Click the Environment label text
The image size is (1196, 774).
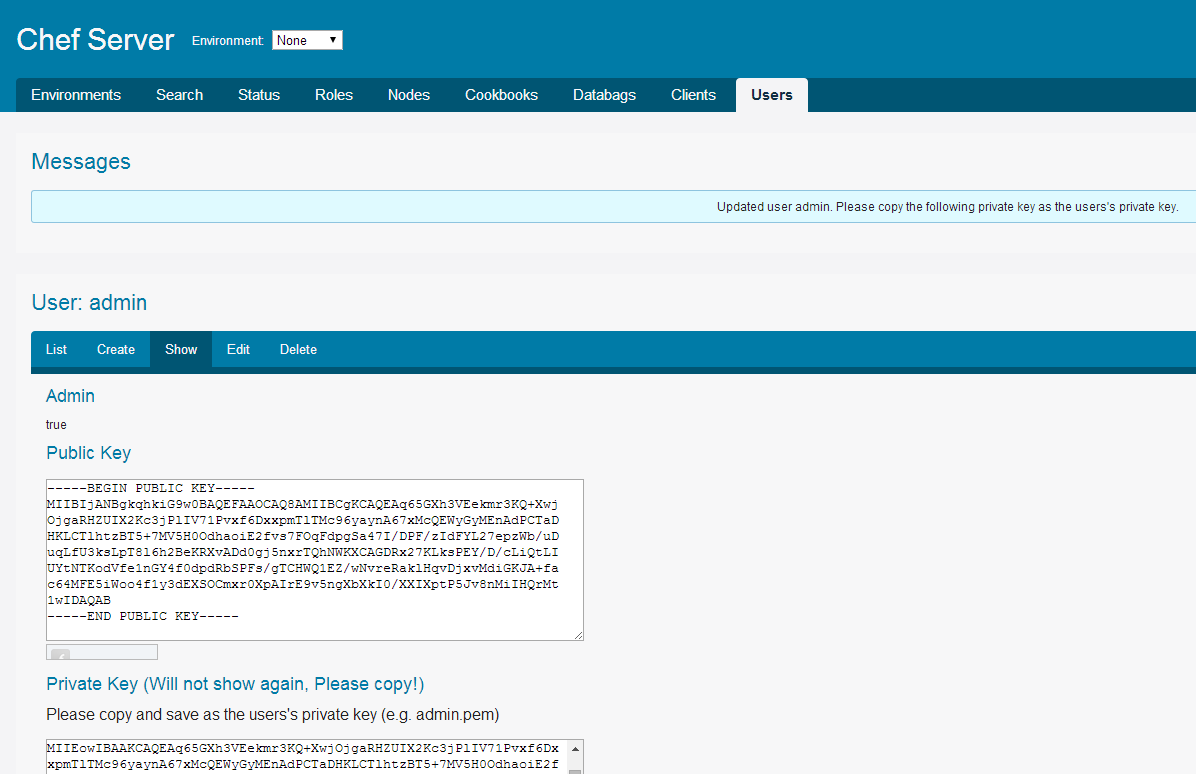(x=227, y=40)
